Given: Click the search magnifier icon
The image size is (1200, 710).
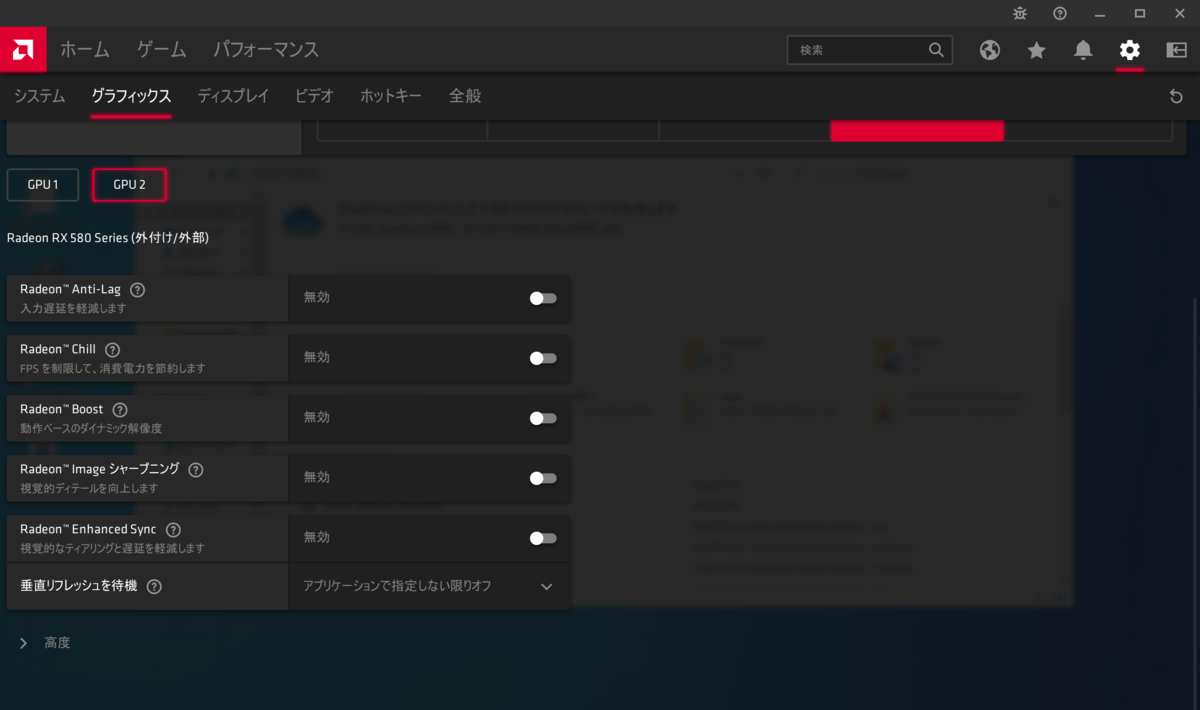Looking at the screenshot, I should click(x=936, y=49).
